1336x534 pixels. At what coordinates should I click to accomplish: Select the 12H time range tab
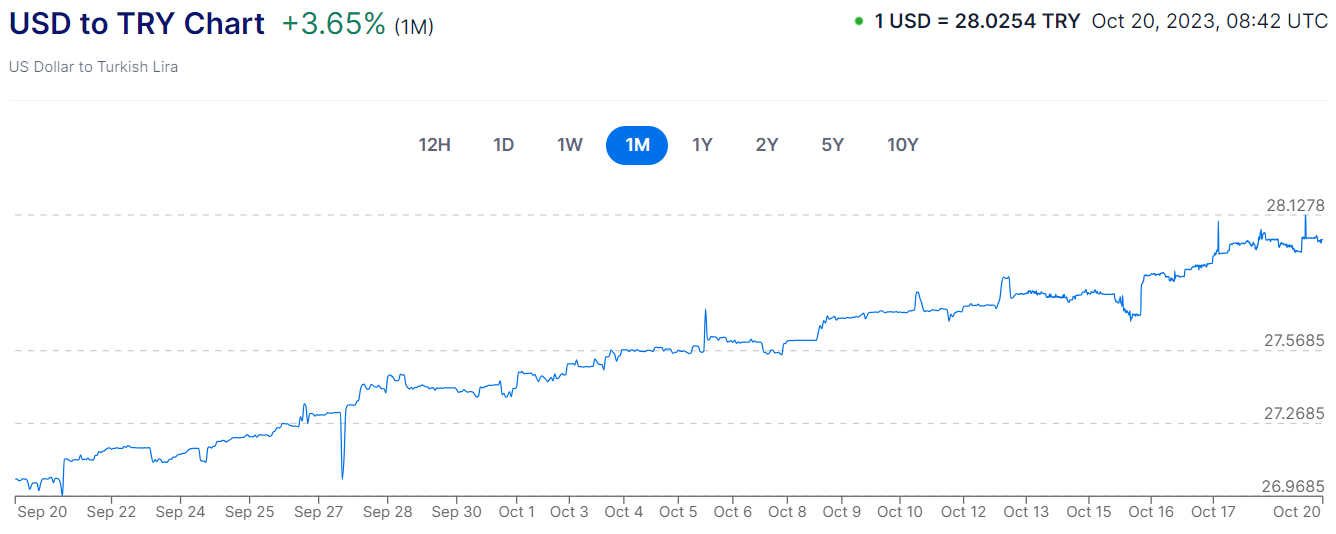(434, 145)
